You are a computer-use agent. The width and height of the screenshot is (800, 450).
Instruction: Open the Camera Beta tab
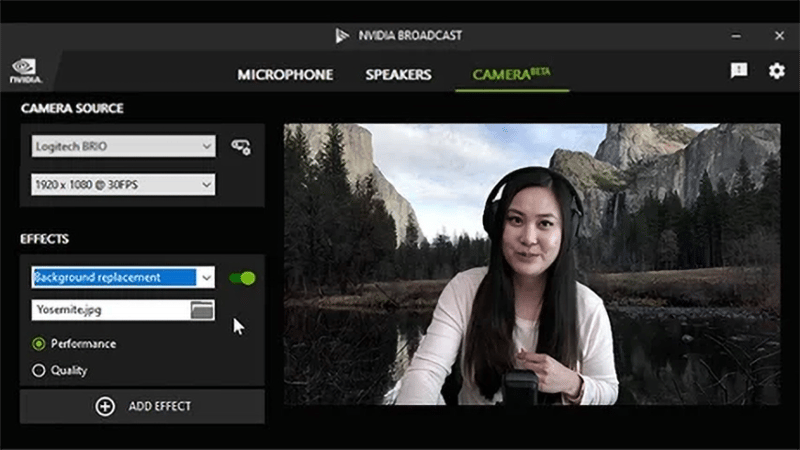[511, 75]
